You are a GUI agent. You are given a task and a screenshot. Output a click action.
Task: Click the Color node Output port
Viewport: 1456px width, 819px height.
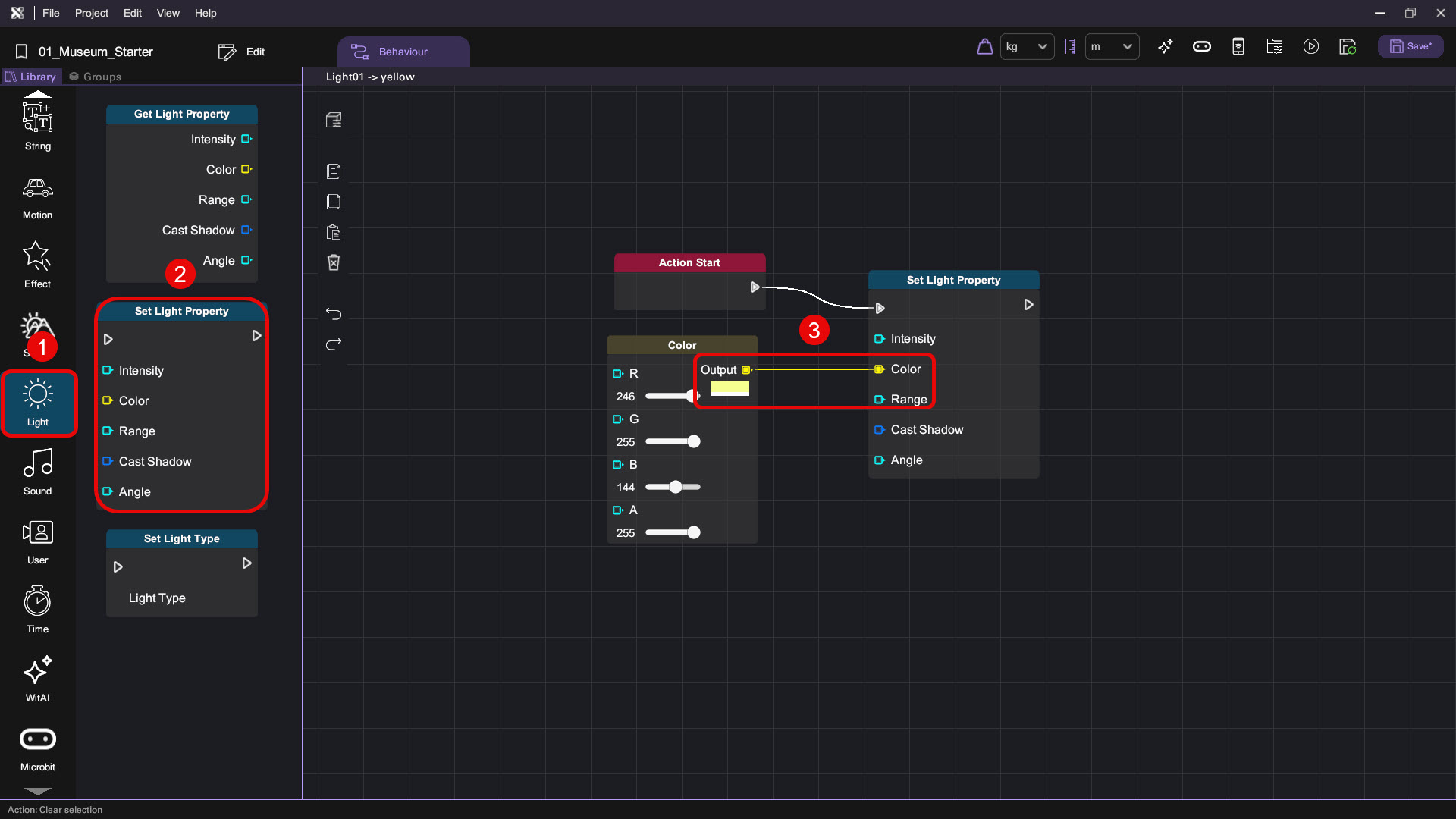(746, 370)
